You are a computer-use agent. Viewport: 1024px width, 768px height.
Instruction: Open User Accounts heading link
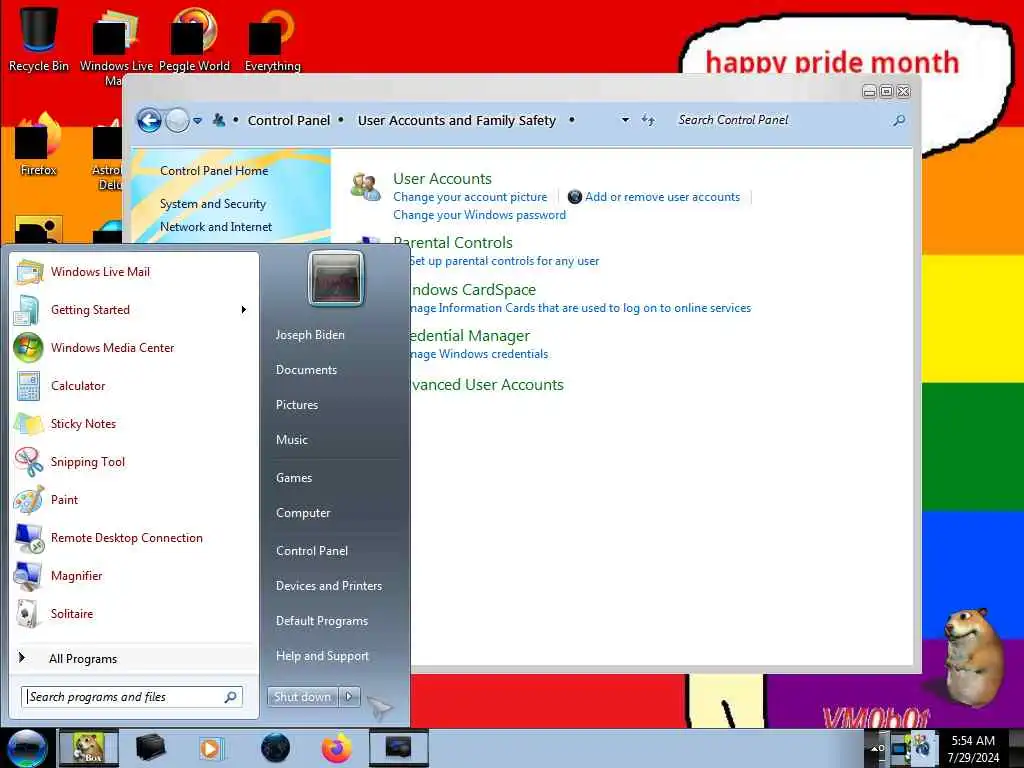point(442,178)
